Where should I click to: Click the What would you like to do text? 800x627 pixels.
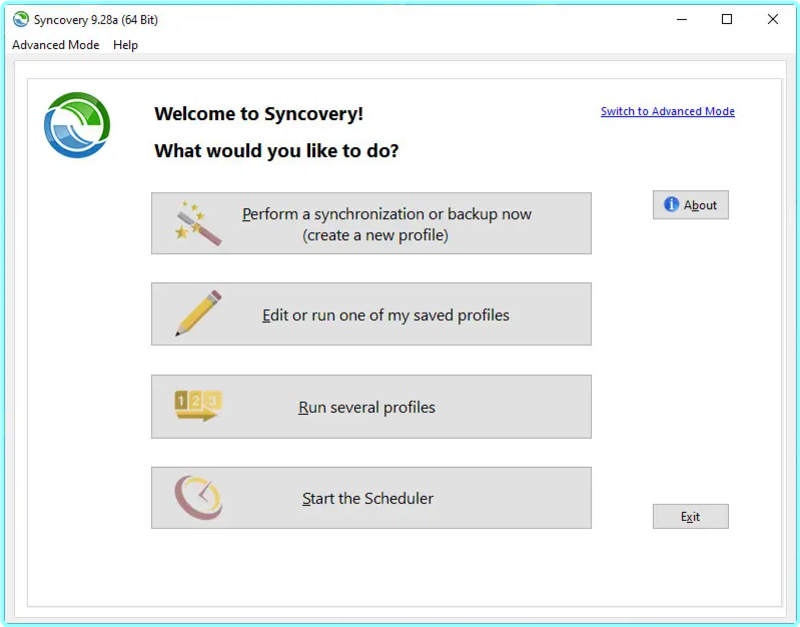pyautogui.click(x=277, y=151)
